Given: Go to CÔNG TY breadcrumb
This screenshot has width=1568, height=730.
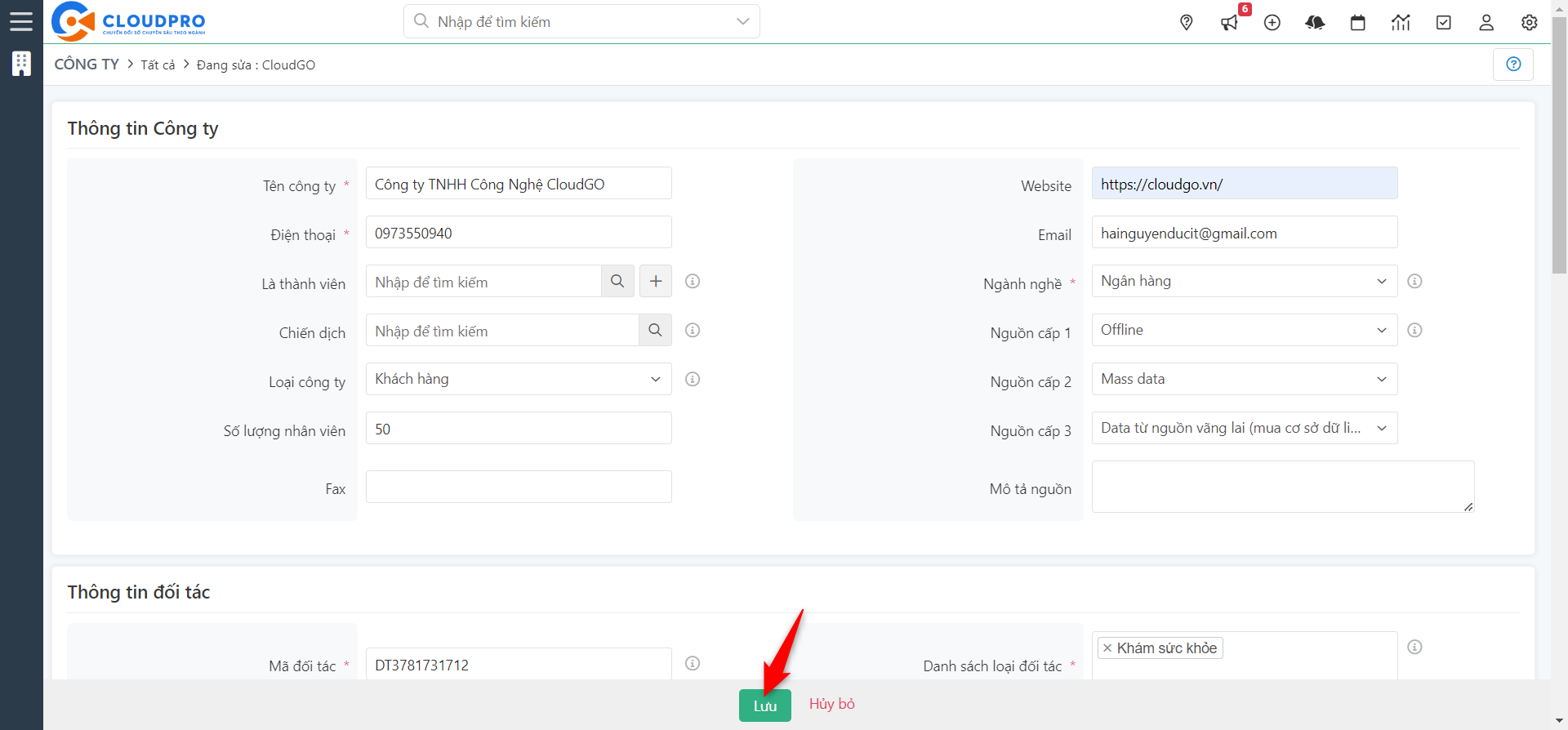Looking at the screenshot, I should tap(87, 64).
